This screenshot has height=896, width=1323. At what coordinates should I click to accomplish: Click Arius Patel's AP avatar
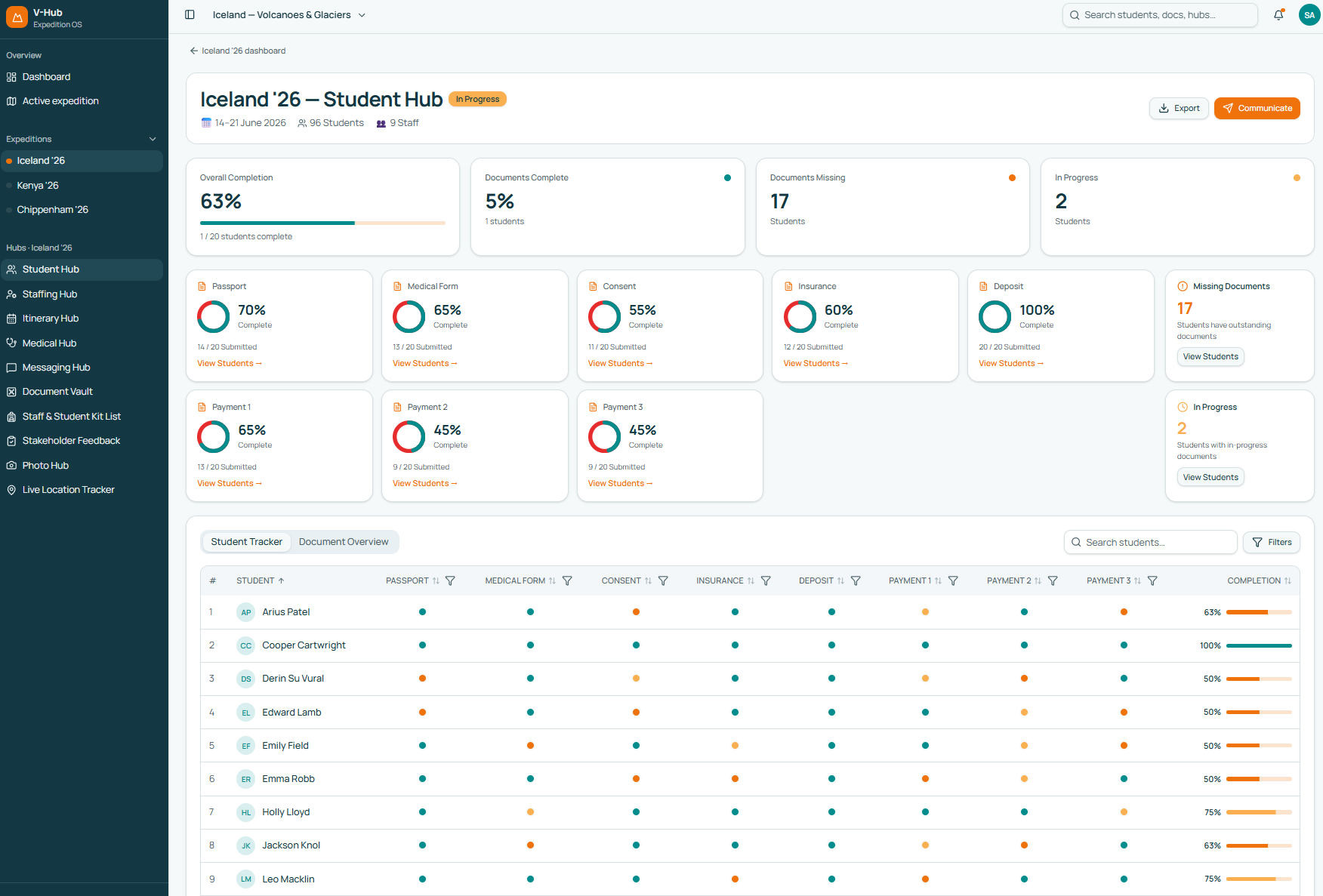coord(245,612)
